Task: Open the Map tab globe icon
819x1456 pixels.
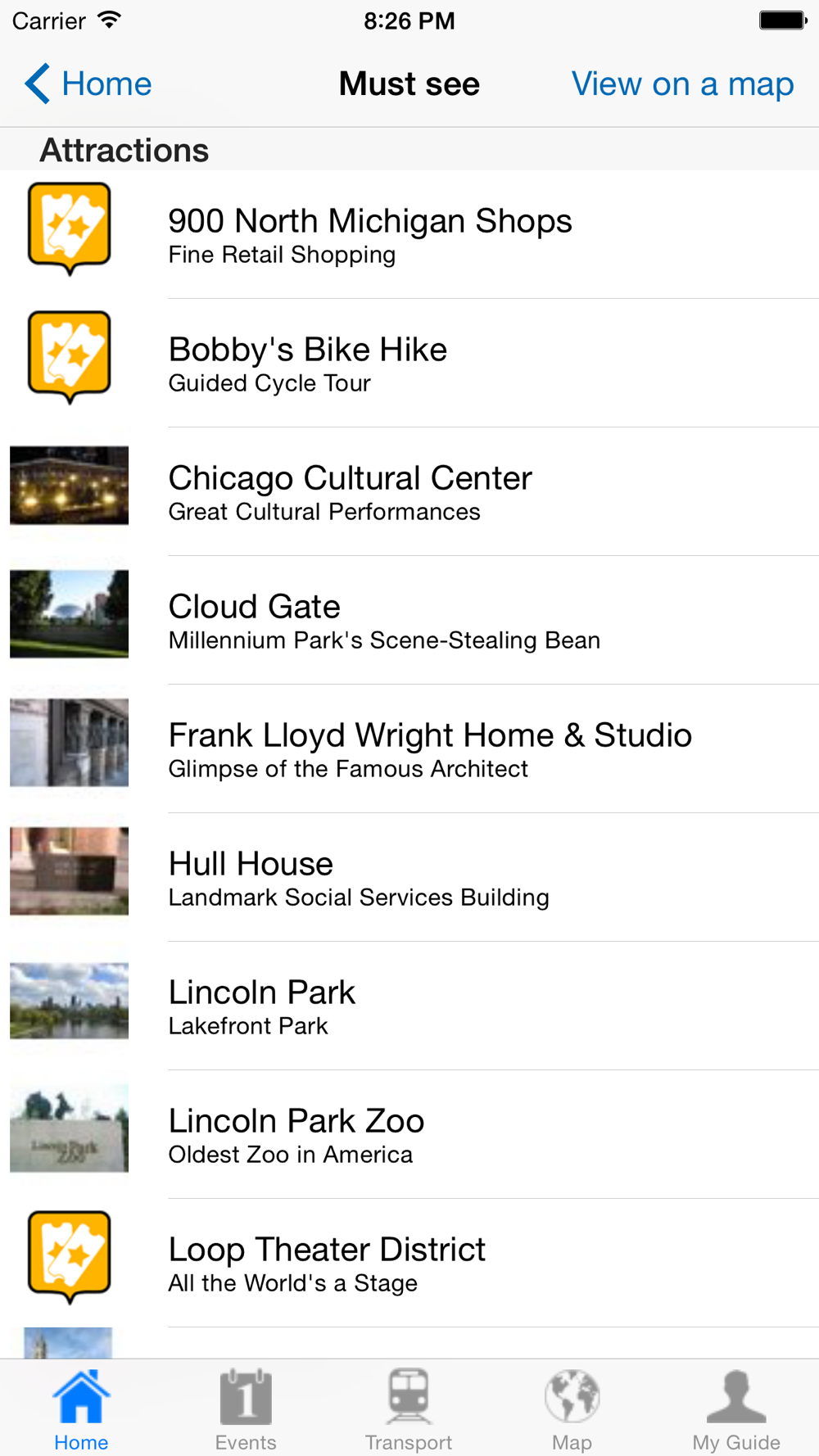Action: 572,1396
